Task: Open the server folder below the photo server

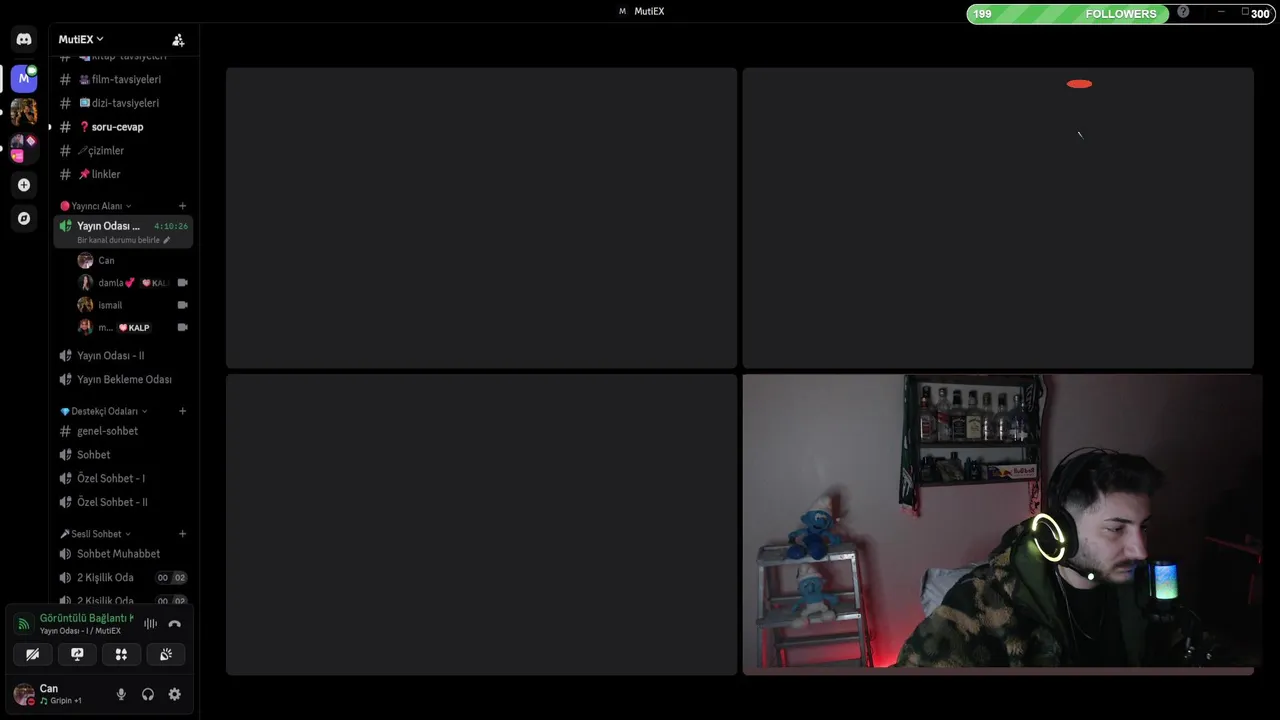Action: (24, 148)
